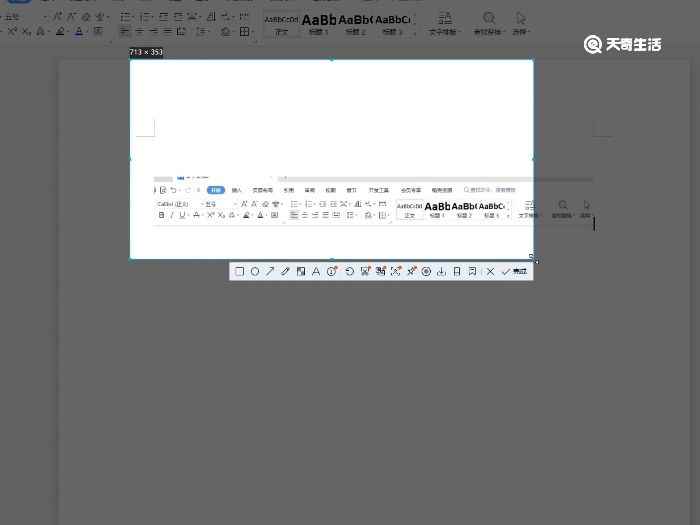Click the paragraph shading icon in top ribbon
Image resolution: width=700 pixels, height=525 pixels.
[226, 31]
